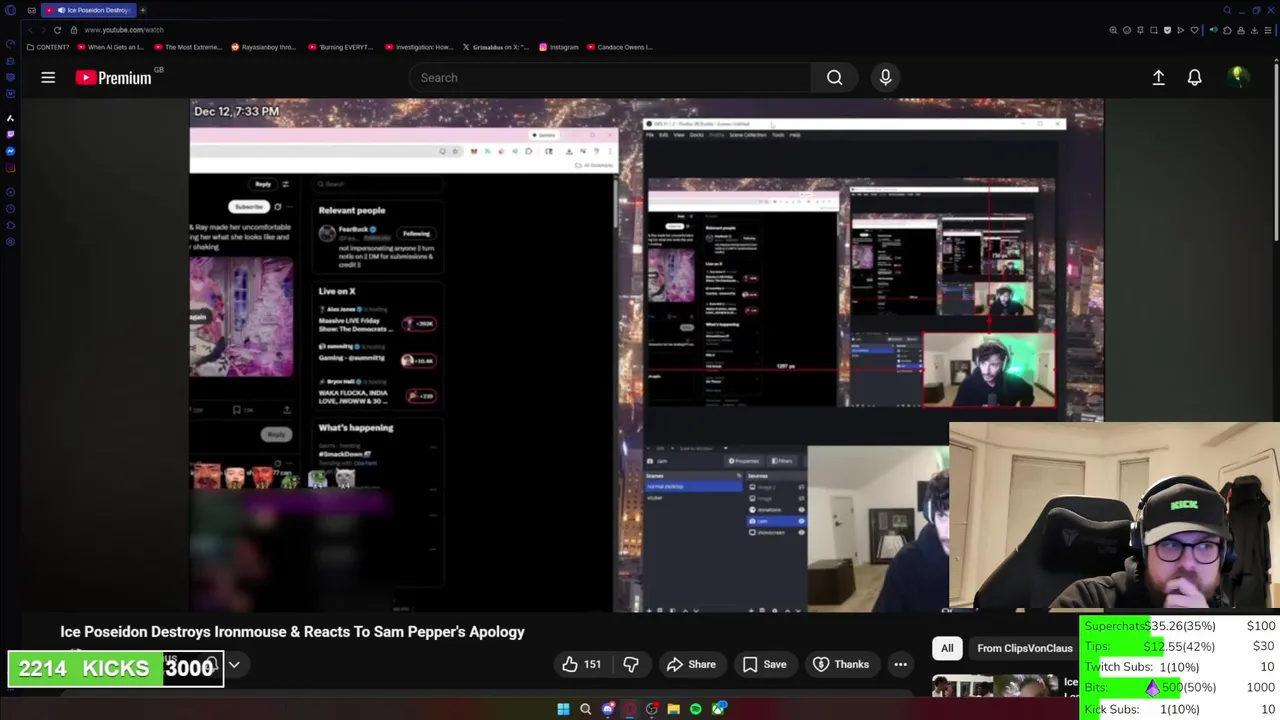
Task: Select the From ClipsVonClaus filter chip
Action: pyautogui.click(x=1024, y=648)
